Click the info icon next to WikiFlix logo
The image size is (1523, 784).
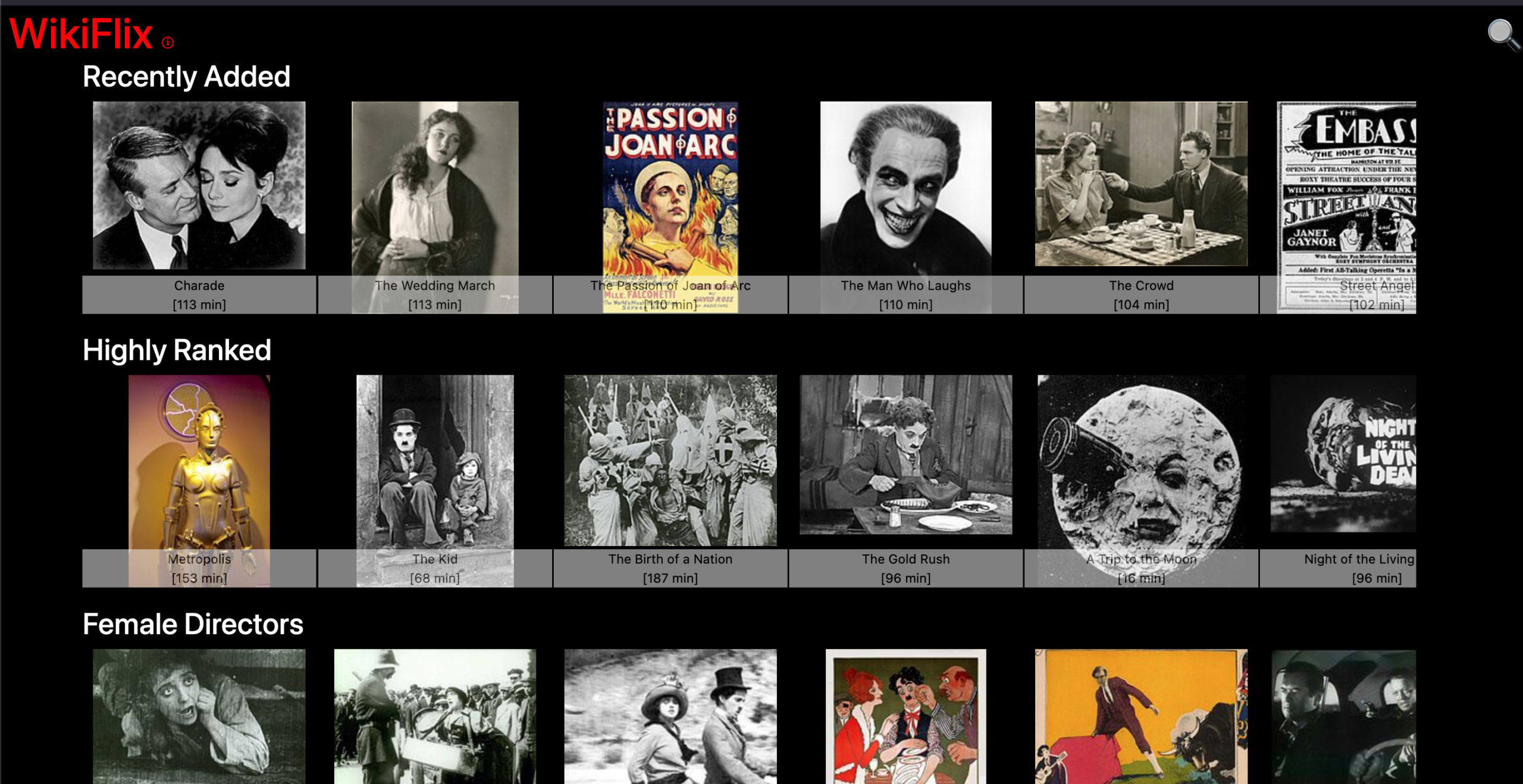click(167, 43)
